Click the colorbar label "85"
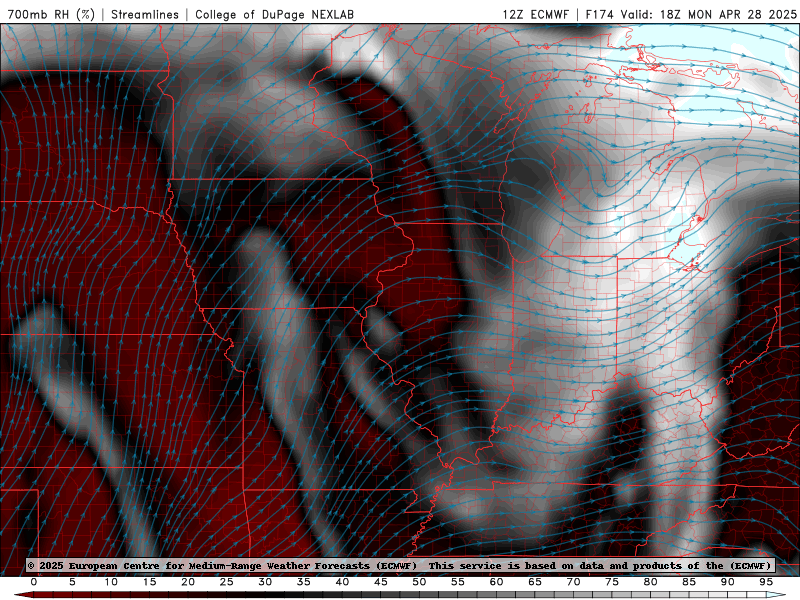The image size is (800, 600). 689,582
